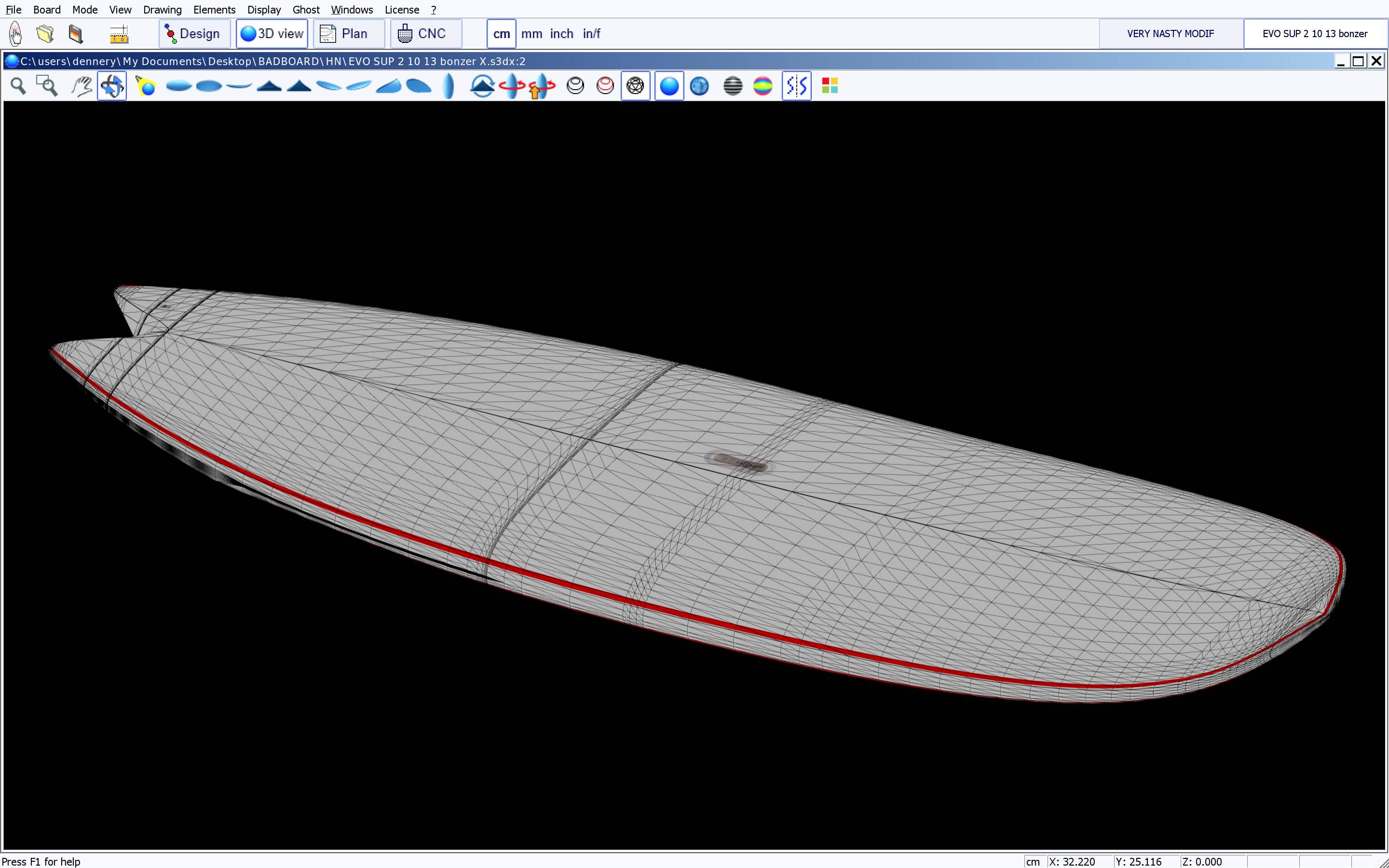The width and height of the screenshot is (1389, 868).
Task: Open the Display menu
Action: click(263, 10)
